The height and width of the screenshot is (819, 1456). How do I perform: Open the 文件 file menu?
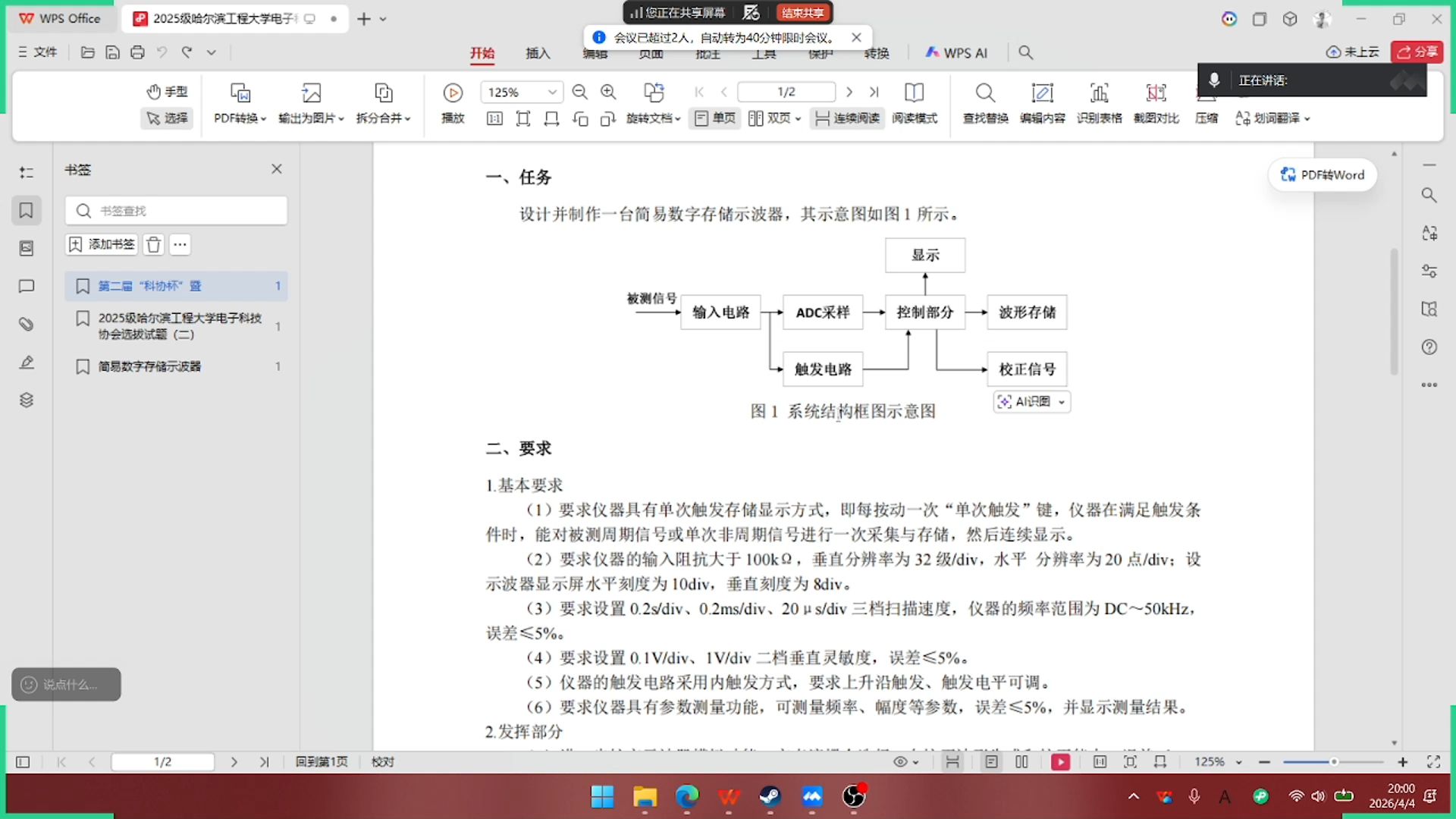pos(38,52)
